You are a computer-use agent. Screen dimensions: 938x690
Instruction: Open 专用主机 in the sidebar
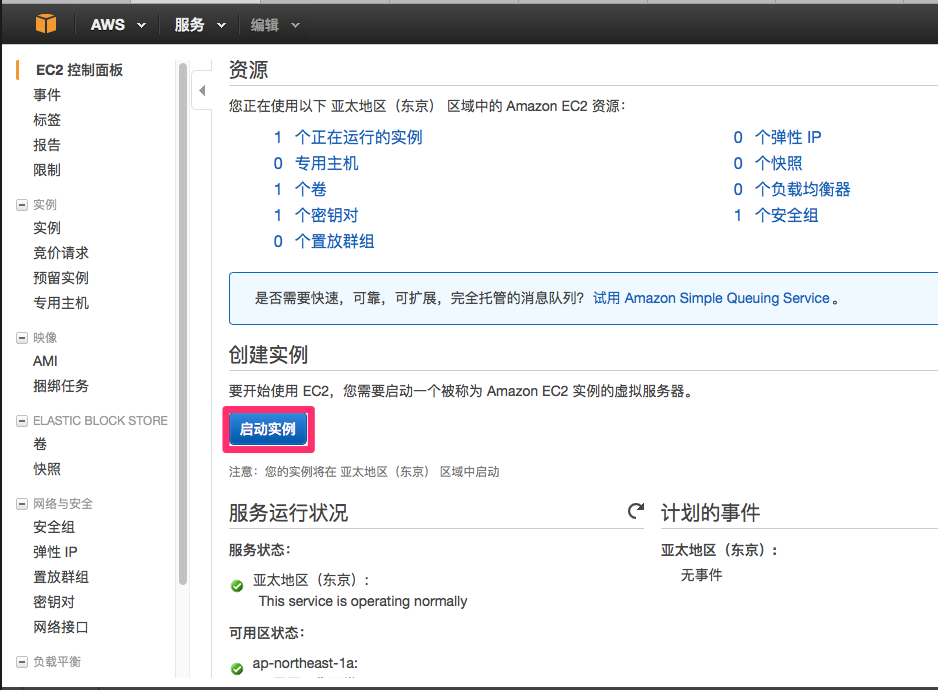(x=60, y=303)
